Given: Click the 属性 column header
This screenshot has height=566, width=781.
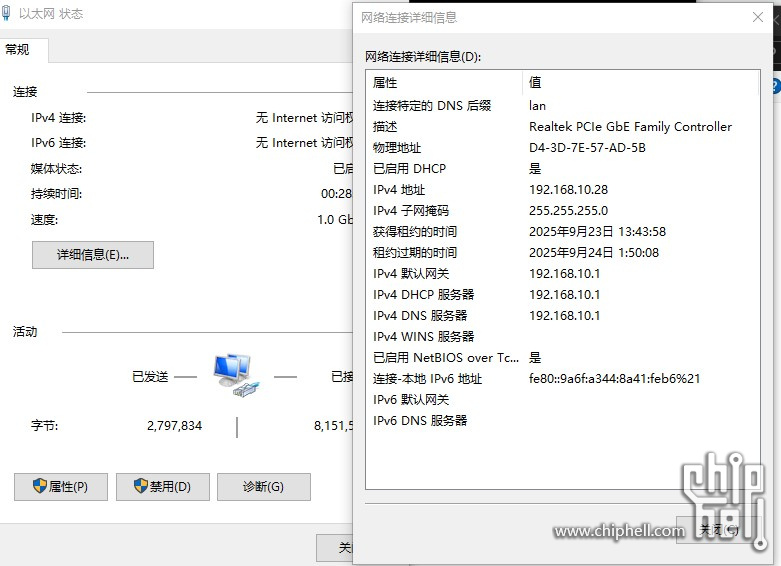Looking at the screenshot, I should [443, 82].
